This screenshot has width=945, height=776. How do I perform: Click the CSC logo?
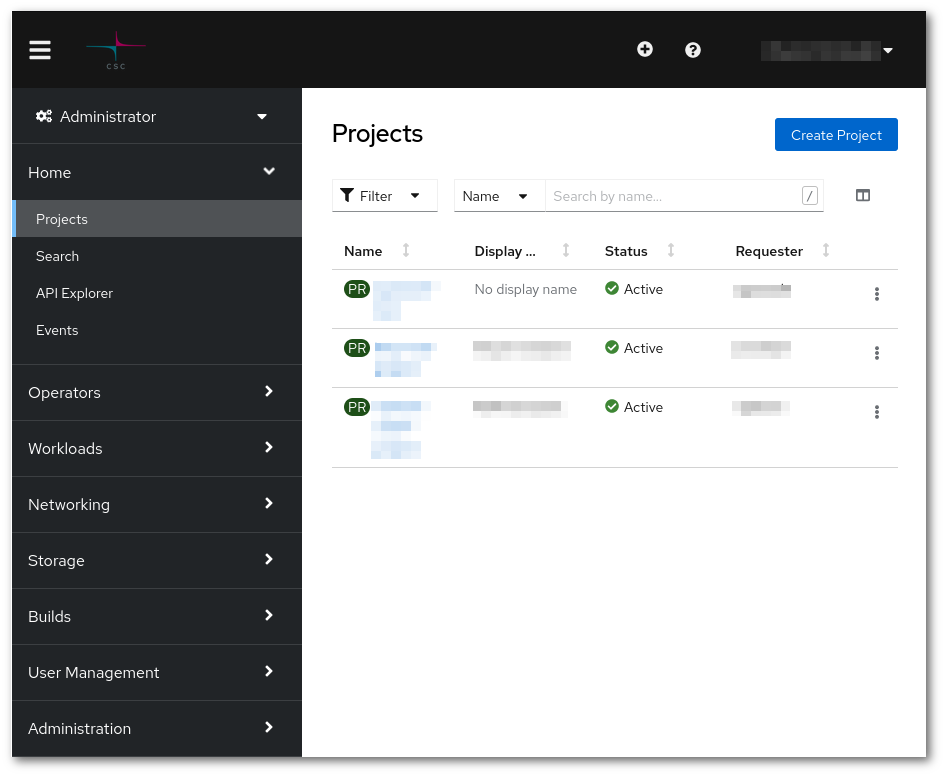[x=116, y=51]
